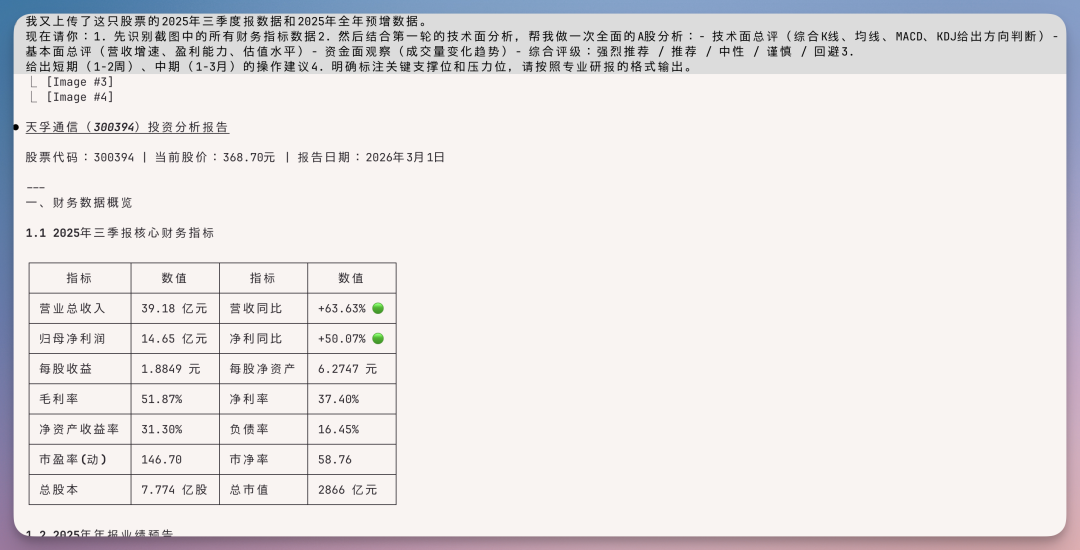
Task: Click the 营业总收入 table cell
Action: click(80, 308)
